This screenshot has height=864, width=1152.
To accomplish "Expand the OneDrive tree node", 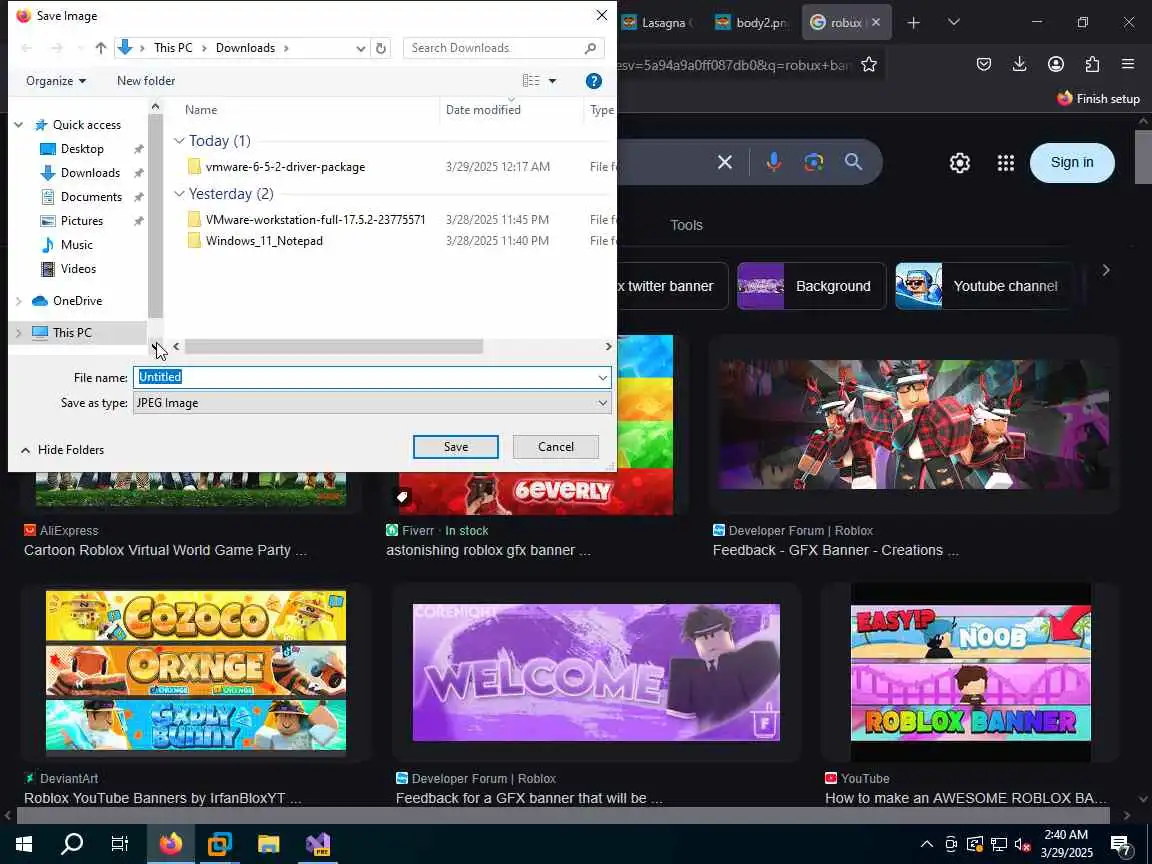I will point(19,300).
